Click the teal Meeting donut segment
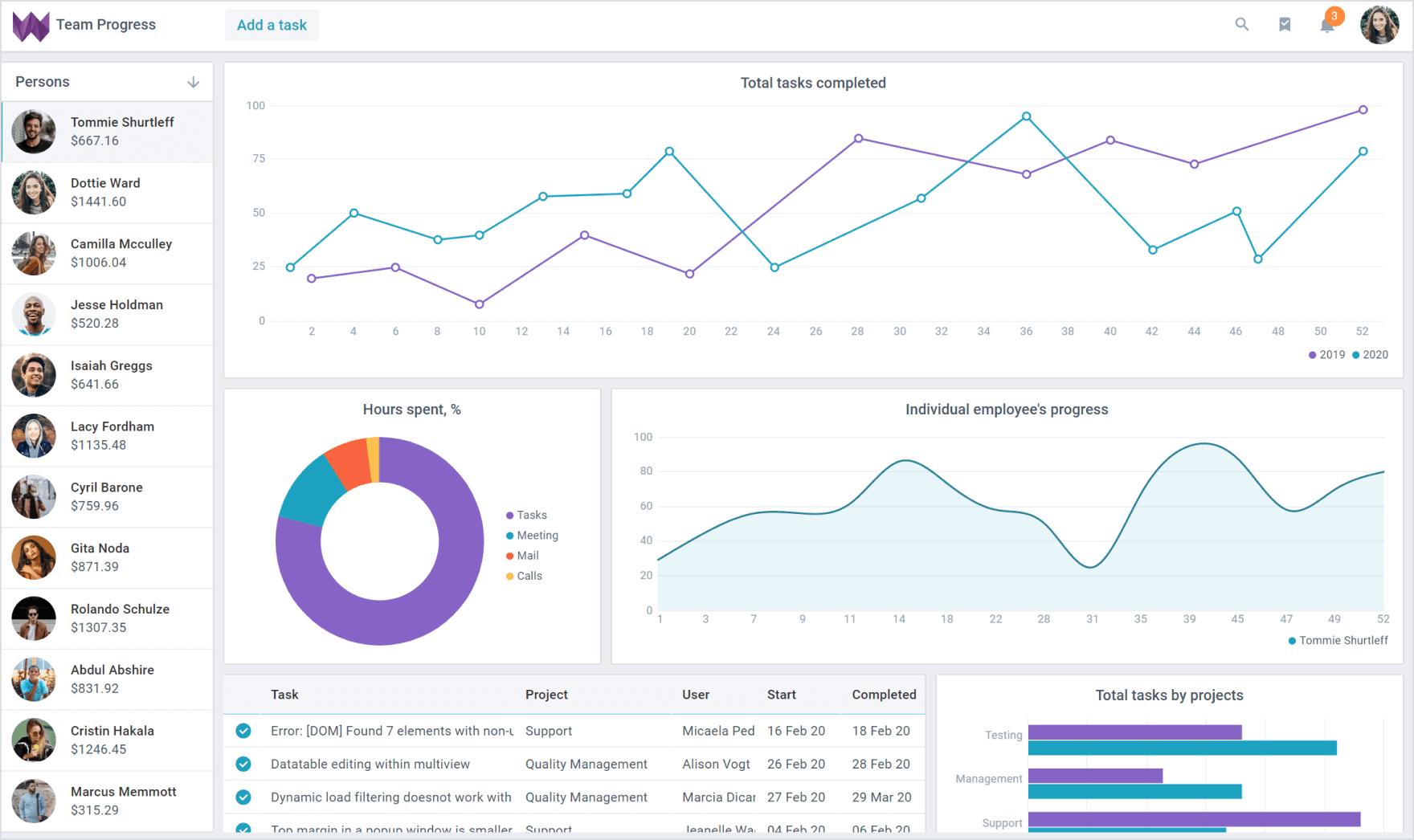The width and height of the screenshot is (1414, 840). pos(312,493)
